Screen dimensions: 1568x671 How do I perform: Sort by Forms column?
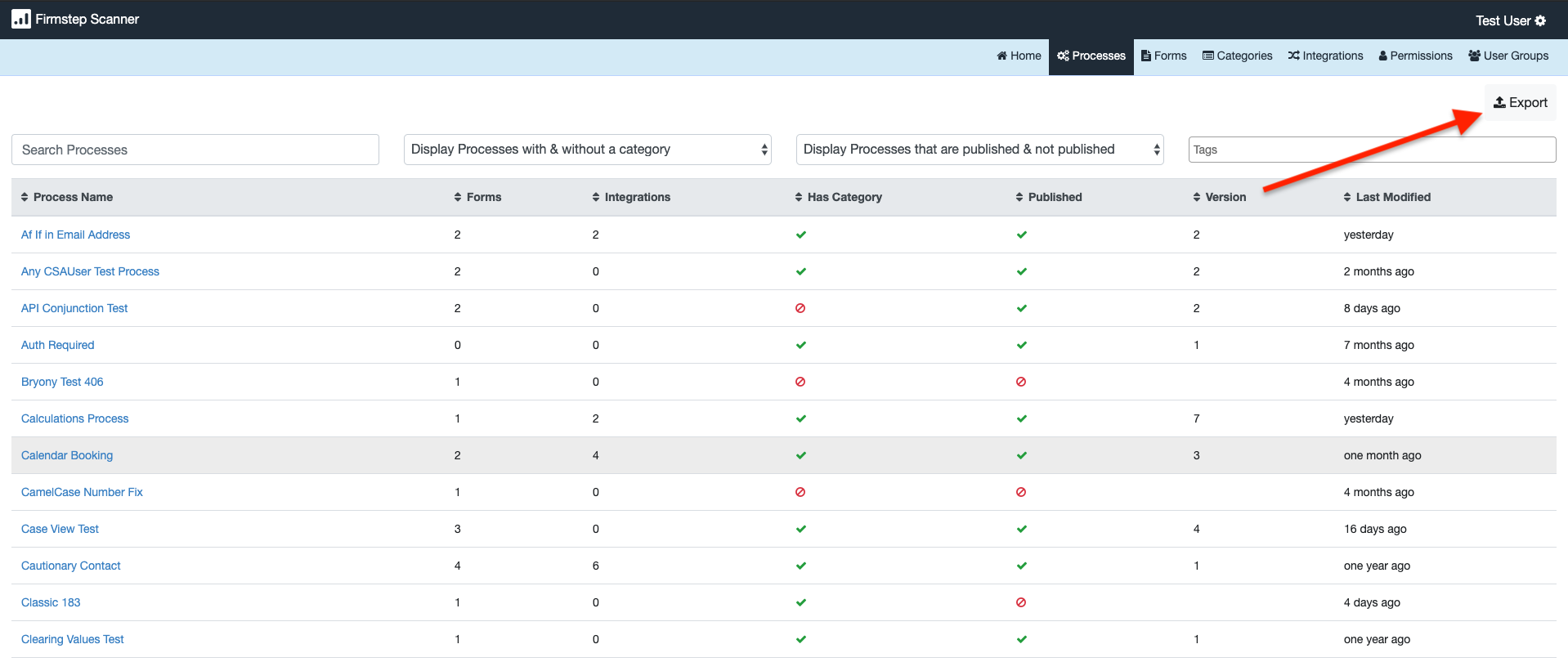(x=477, y=197)
